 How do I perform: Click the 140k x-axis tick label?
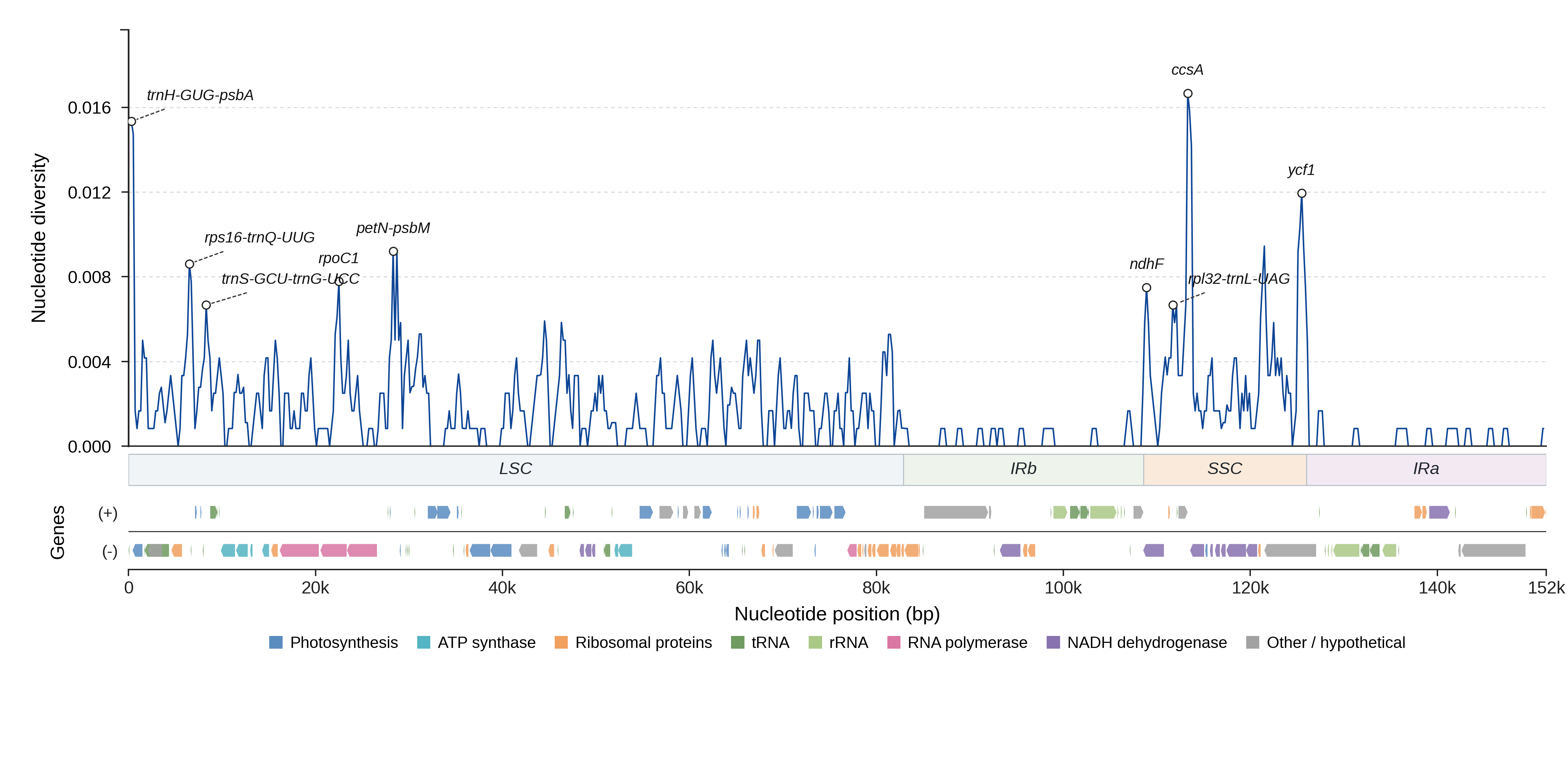click(1437, 588)
